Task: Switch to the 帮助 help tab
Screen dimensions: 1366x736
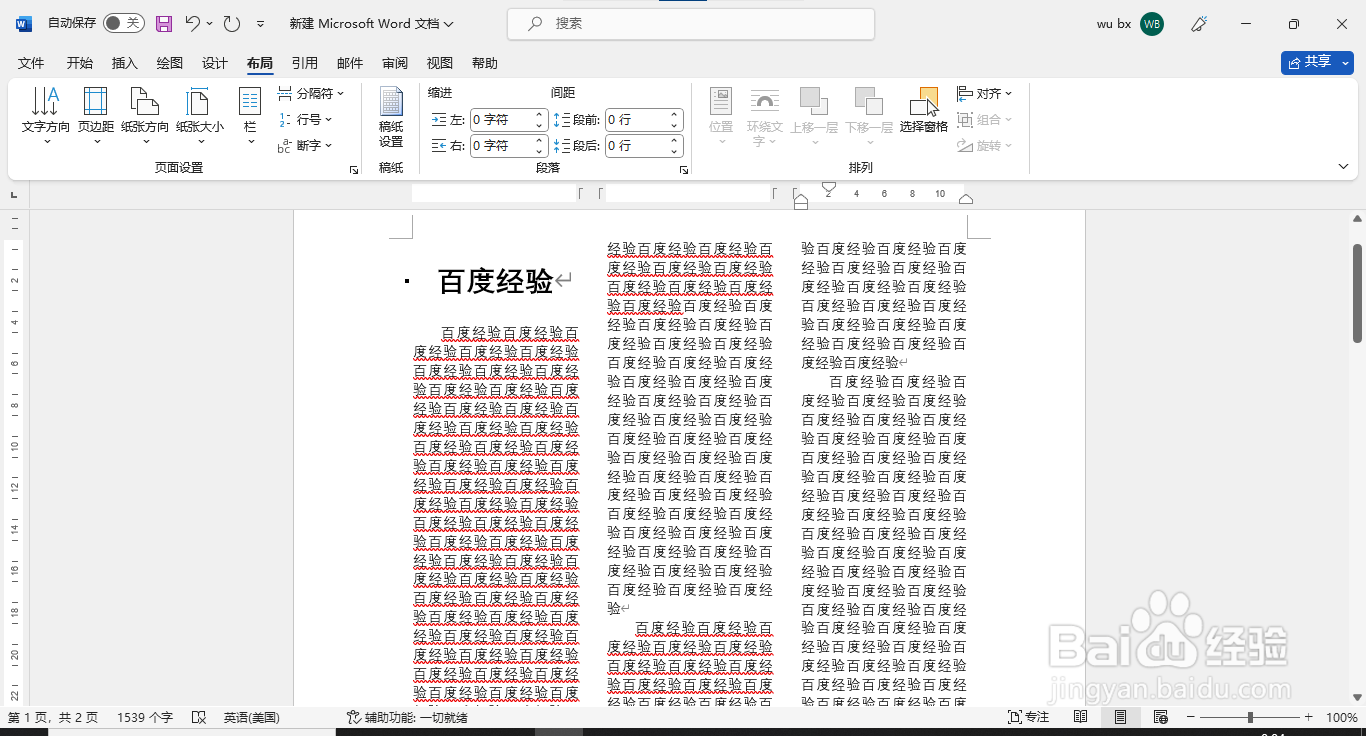Action: click(485, 63)
